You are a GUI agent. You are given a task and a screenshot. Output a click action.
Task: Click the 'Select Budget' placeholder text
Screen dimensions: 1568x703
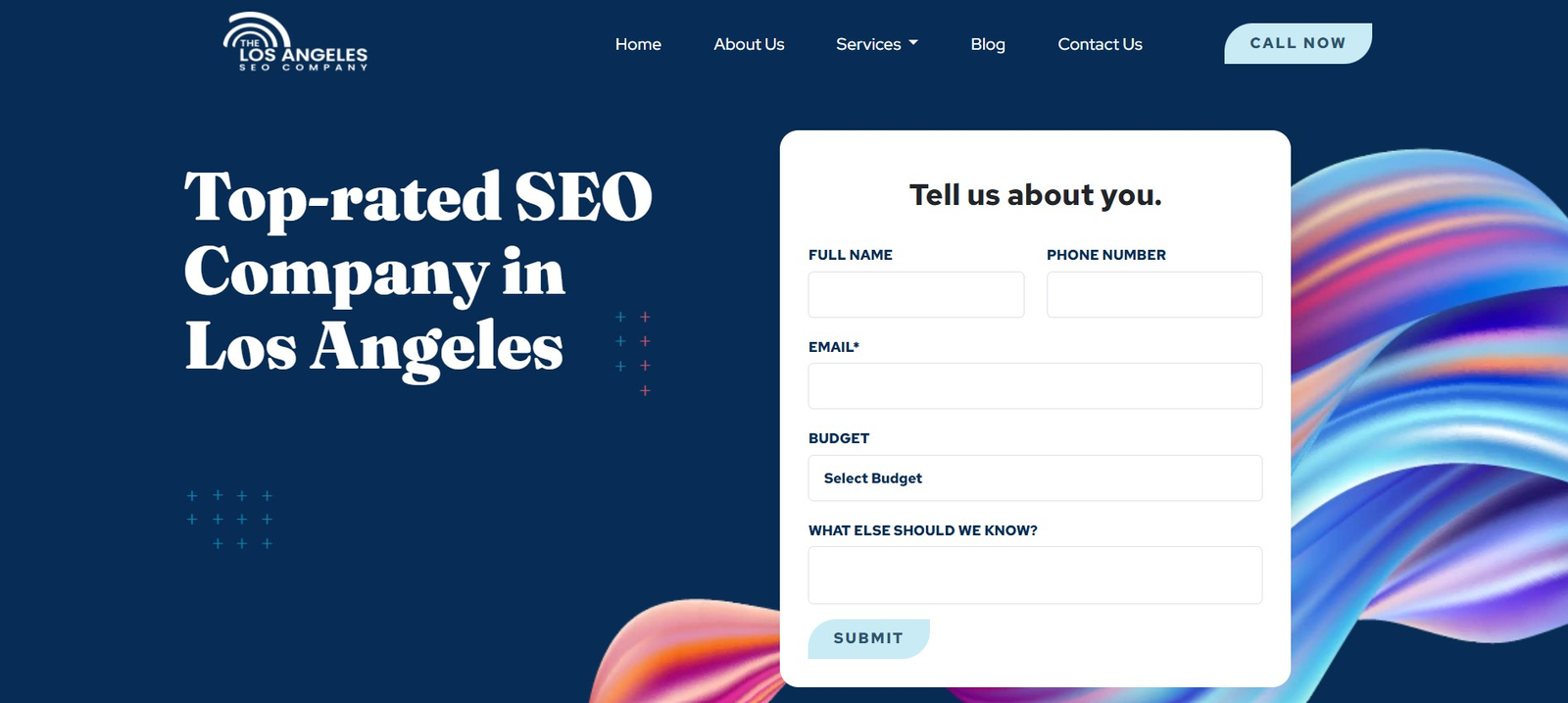[x=871, y=477]
